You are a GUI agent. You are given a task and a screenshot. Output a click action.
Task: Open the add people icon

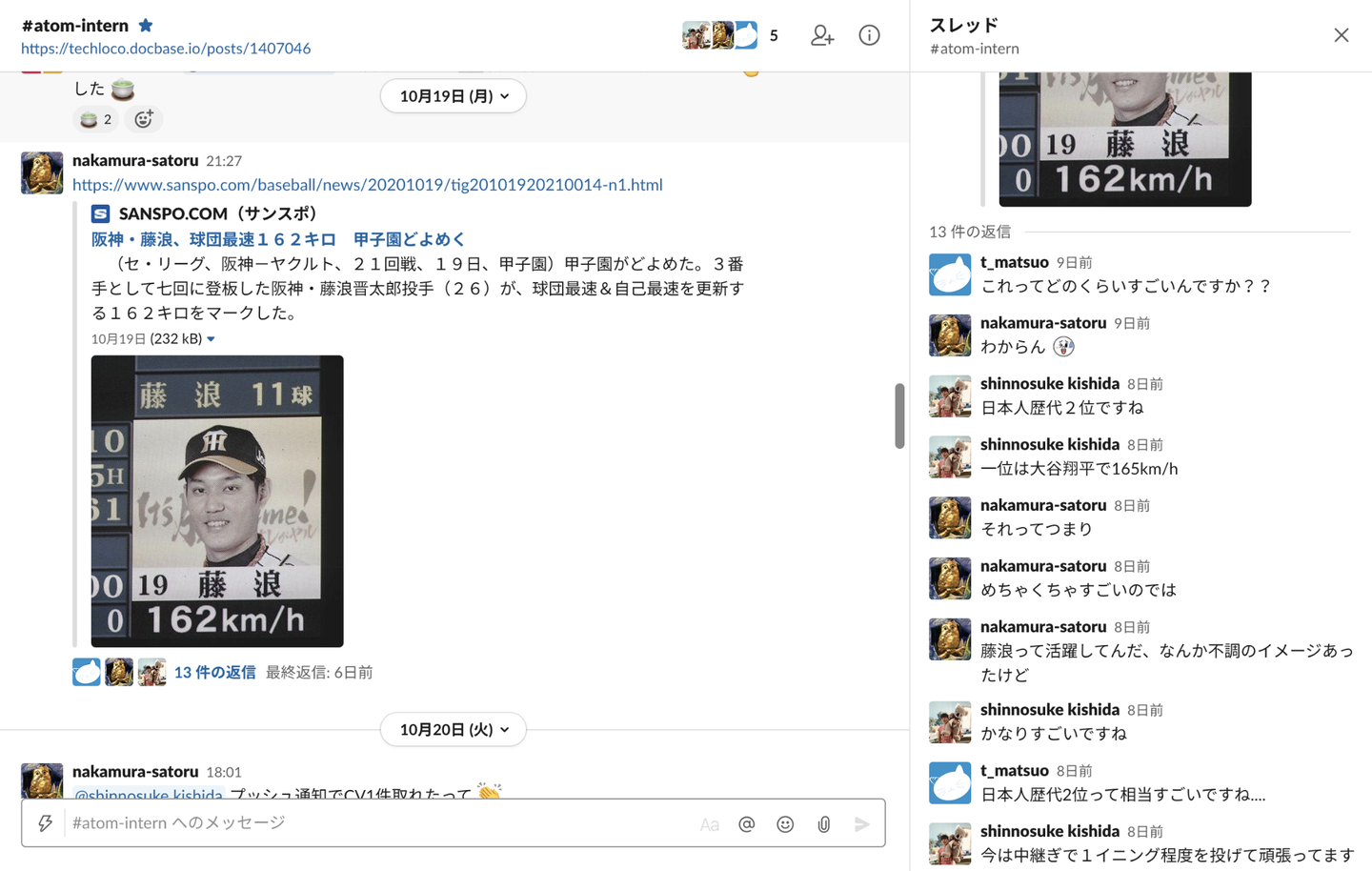point(822,35)
